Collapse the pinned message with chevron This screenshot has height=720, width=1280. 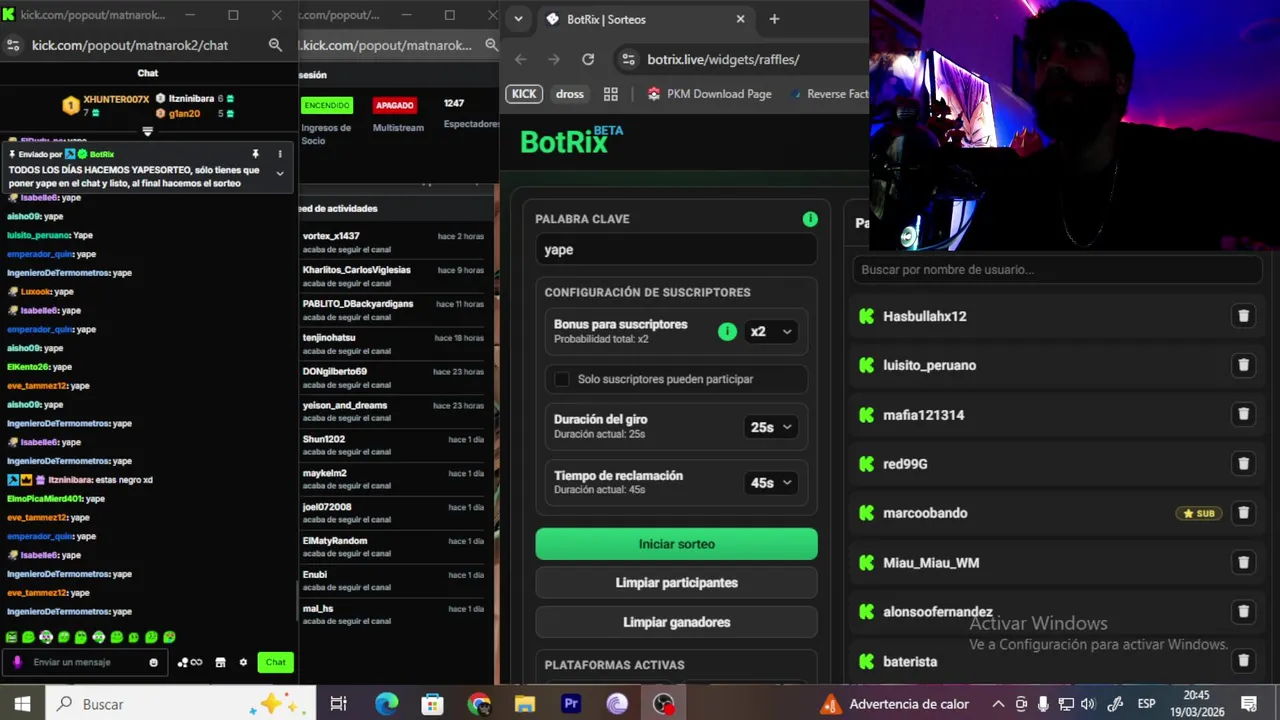click(x=280, y=173)
